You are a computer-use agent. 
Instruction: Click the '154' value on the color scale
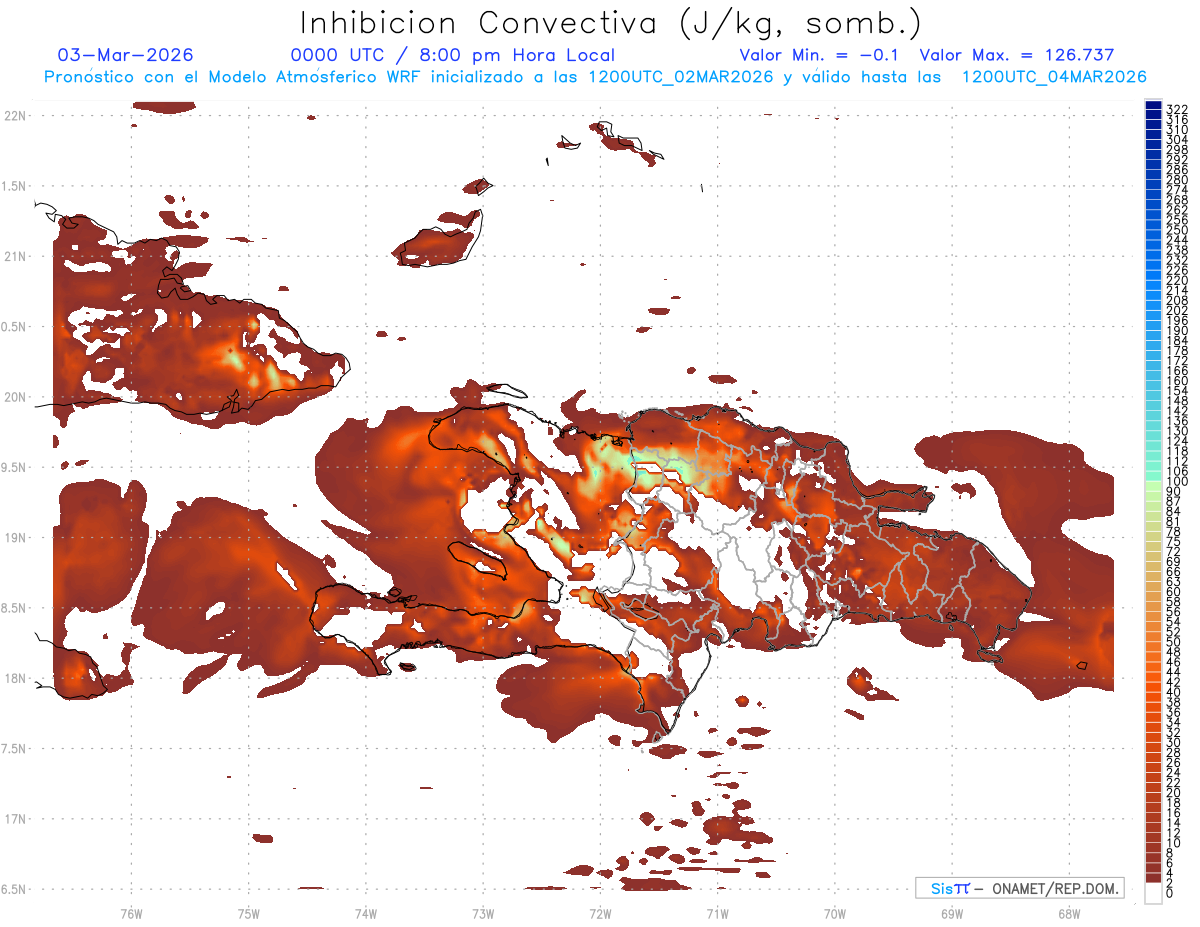(1176, 390)
